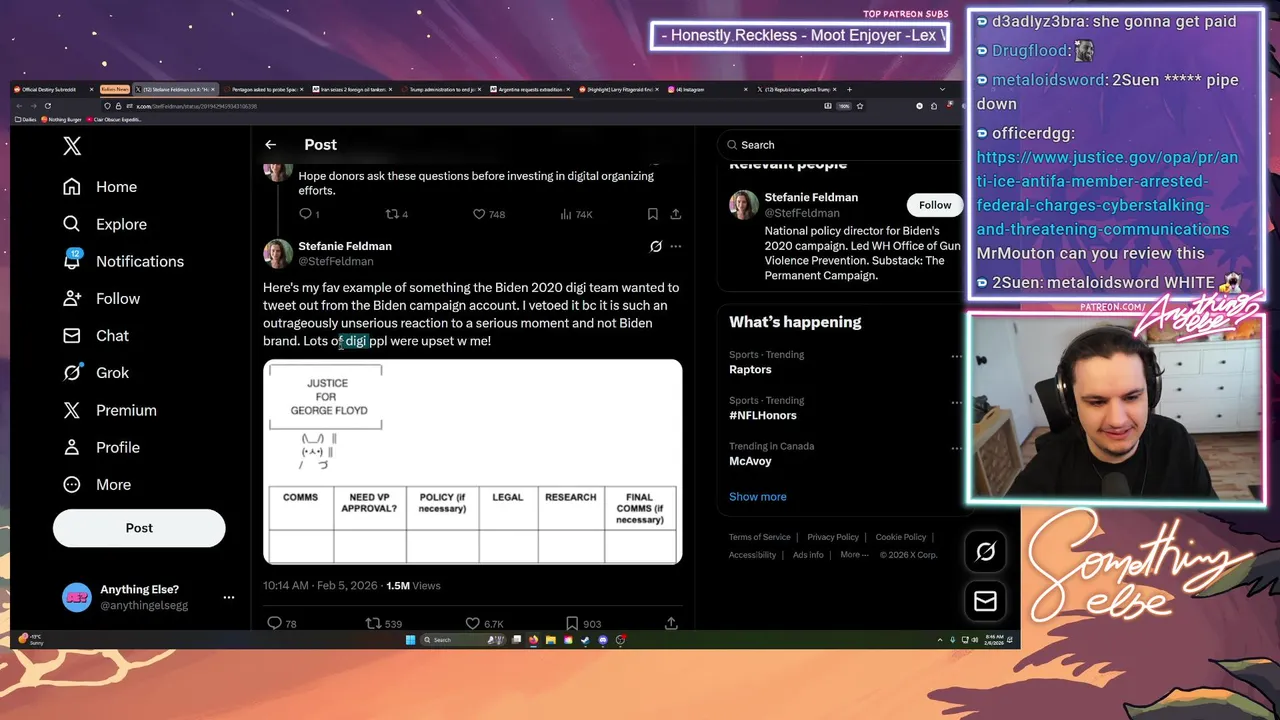Open the McAvoy trending topic
Image resolution: width=1280 pixels, height=720 pixels.
750,461
